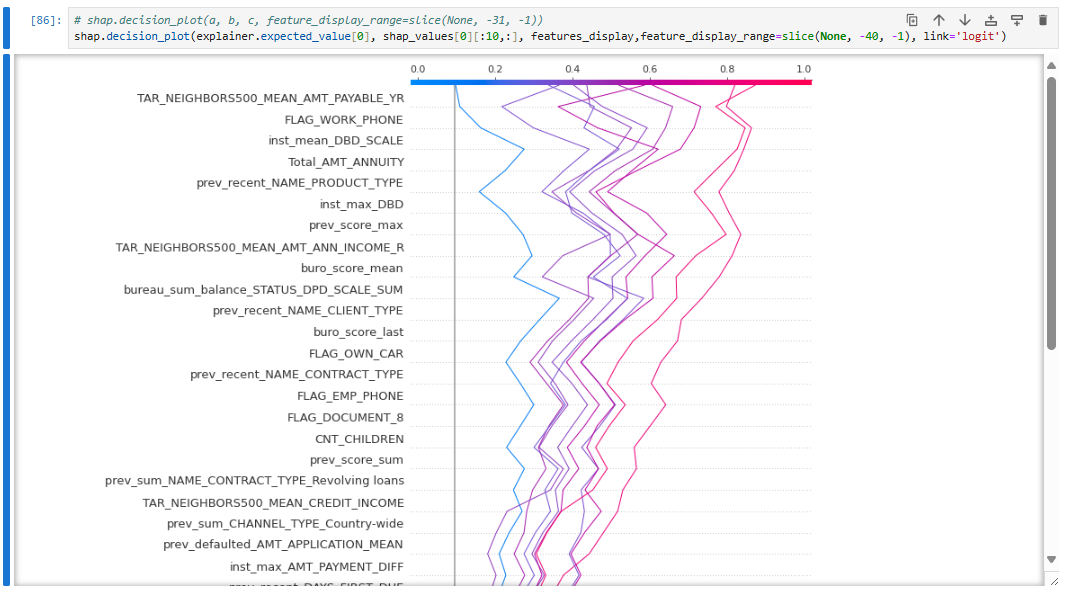This screenshot has height=595, width=1065.
Task: Insert a new cell above
Action: click(x=991, y=20)
